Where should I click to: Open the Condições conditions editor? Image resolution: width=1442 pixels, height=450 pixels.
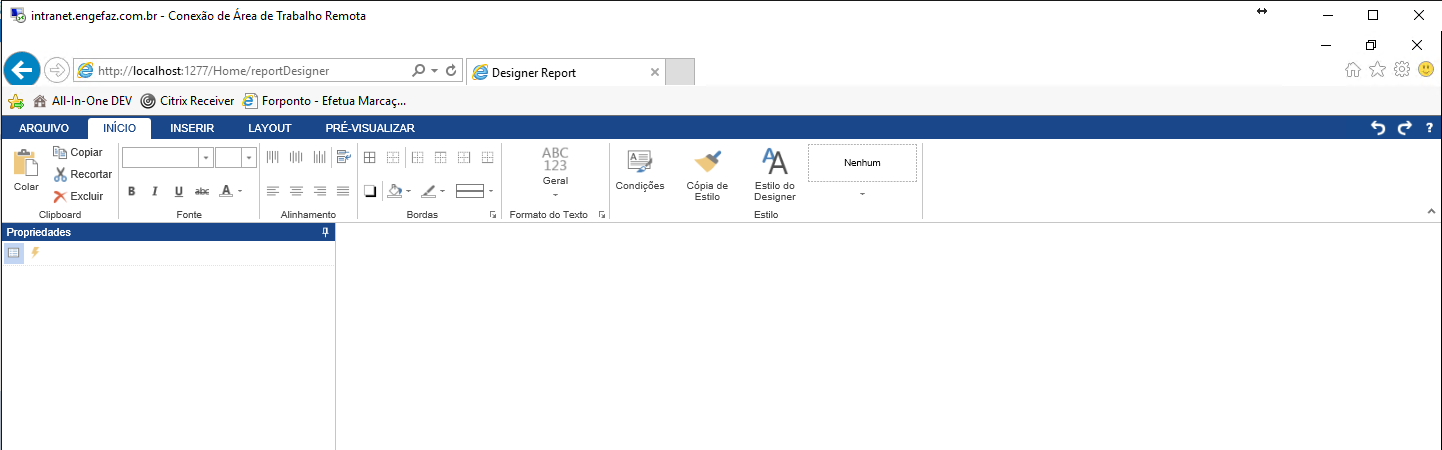coord(640,171)
